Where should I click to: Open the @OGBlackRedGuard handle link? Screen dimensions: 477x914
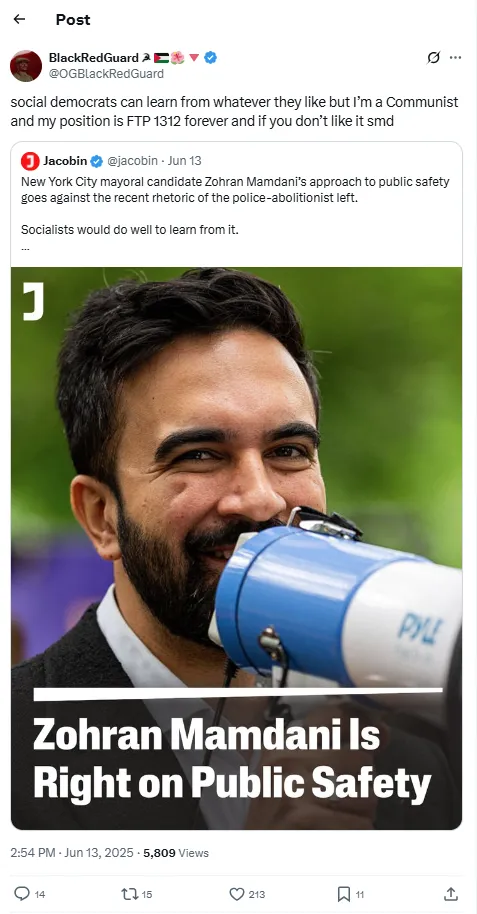[x=106, y=73]
